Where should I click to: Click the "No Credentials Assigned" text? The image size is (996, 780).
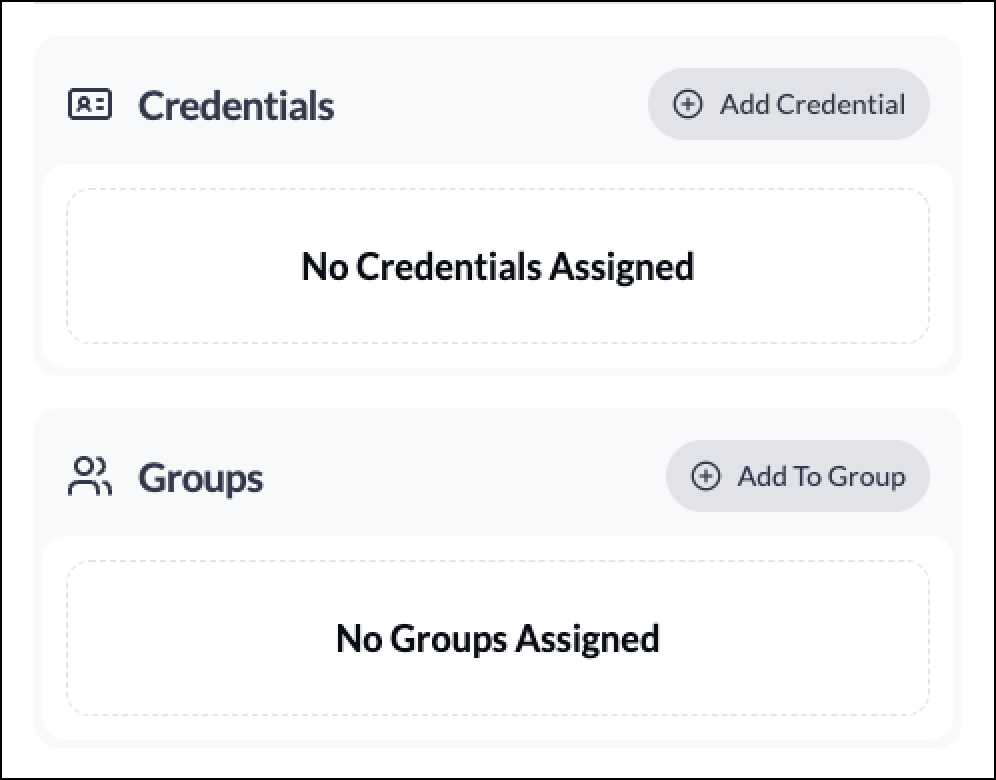tap(498, 267)
